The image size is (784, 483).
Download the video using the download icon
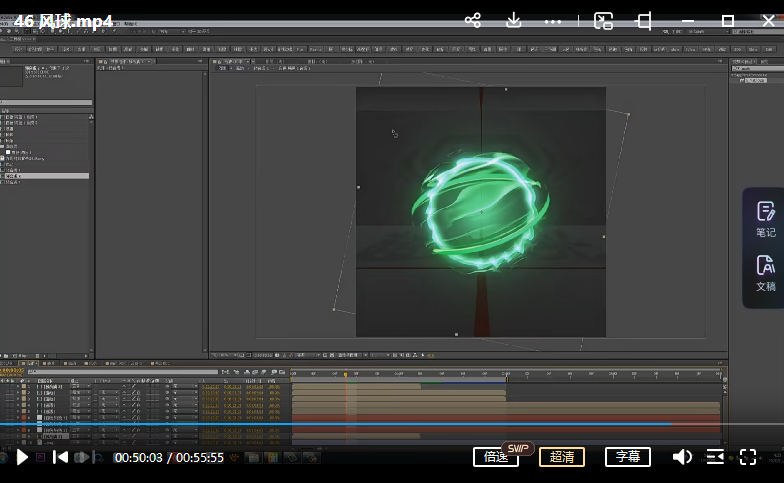[x=513, y=20]
